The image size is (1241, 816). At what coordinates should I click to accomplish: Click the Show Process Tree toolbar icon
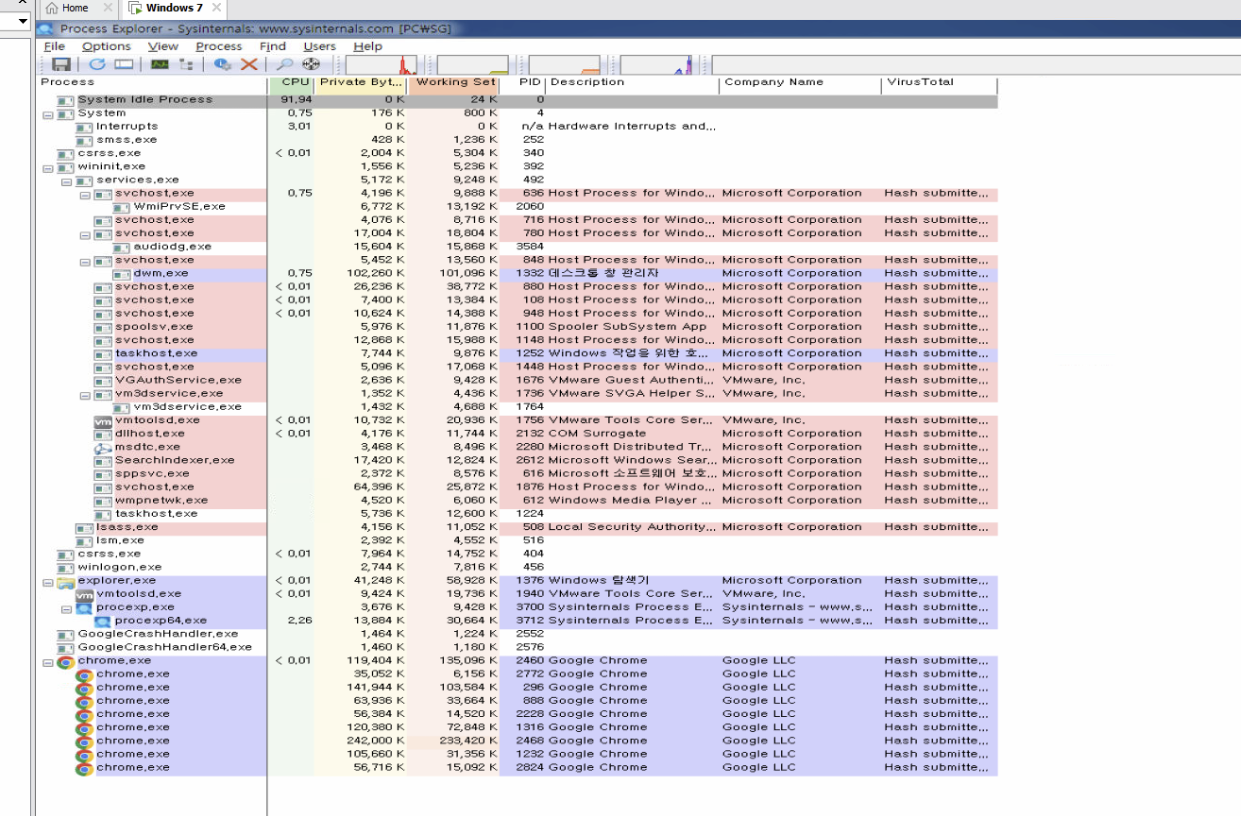click(x=186, y=64)
